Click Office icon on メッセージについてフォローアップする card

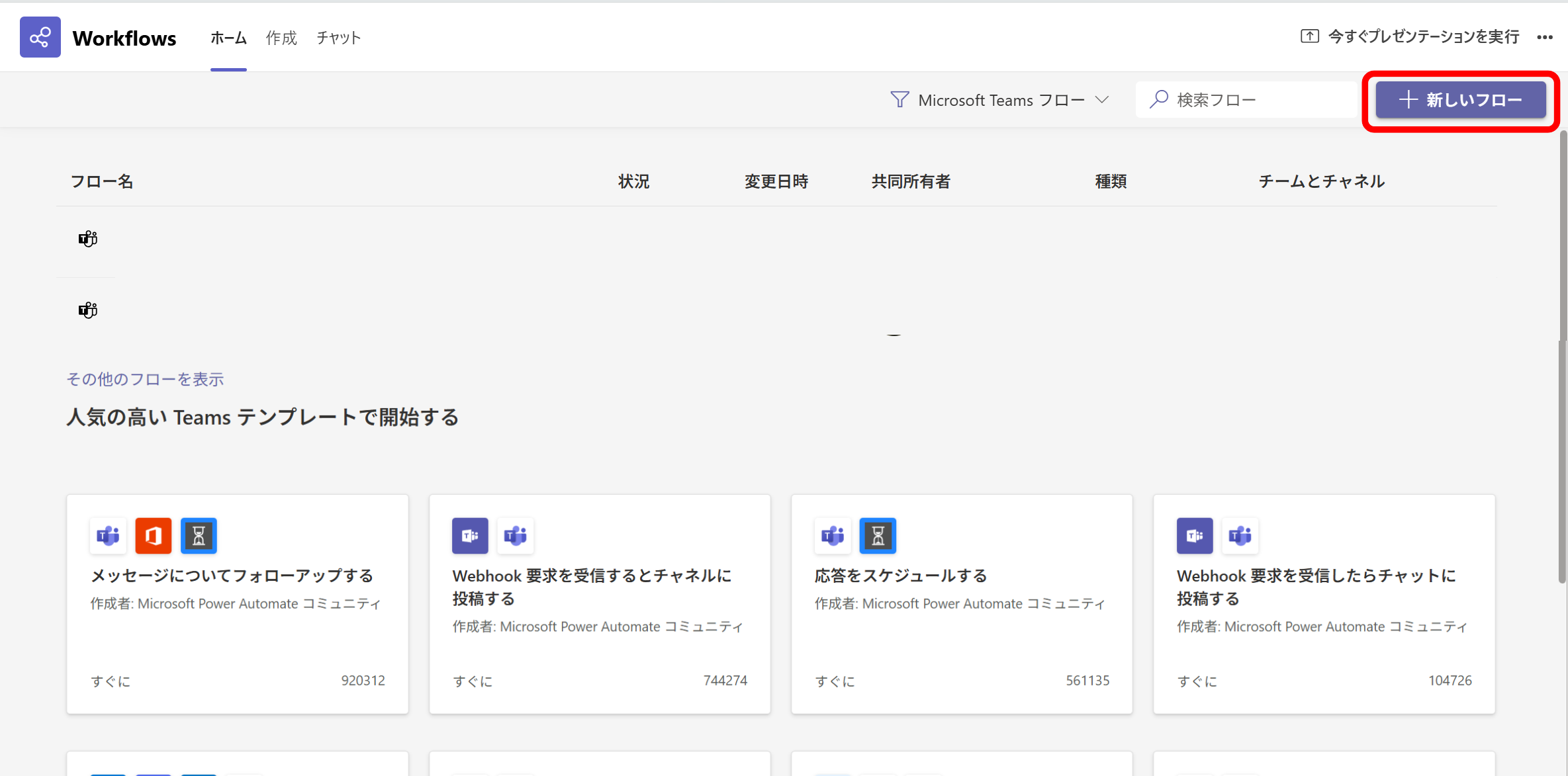[x=153, y=535]
